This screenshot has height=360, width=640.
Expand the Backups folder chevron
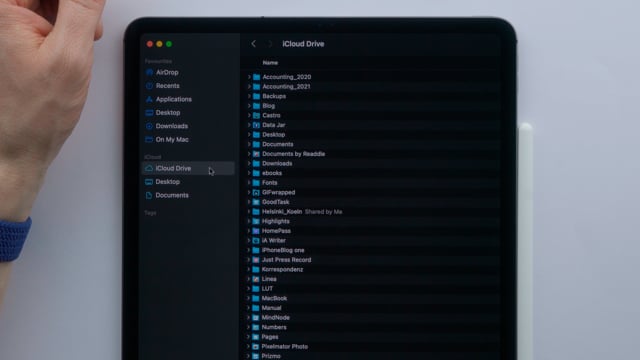(249, 96)
